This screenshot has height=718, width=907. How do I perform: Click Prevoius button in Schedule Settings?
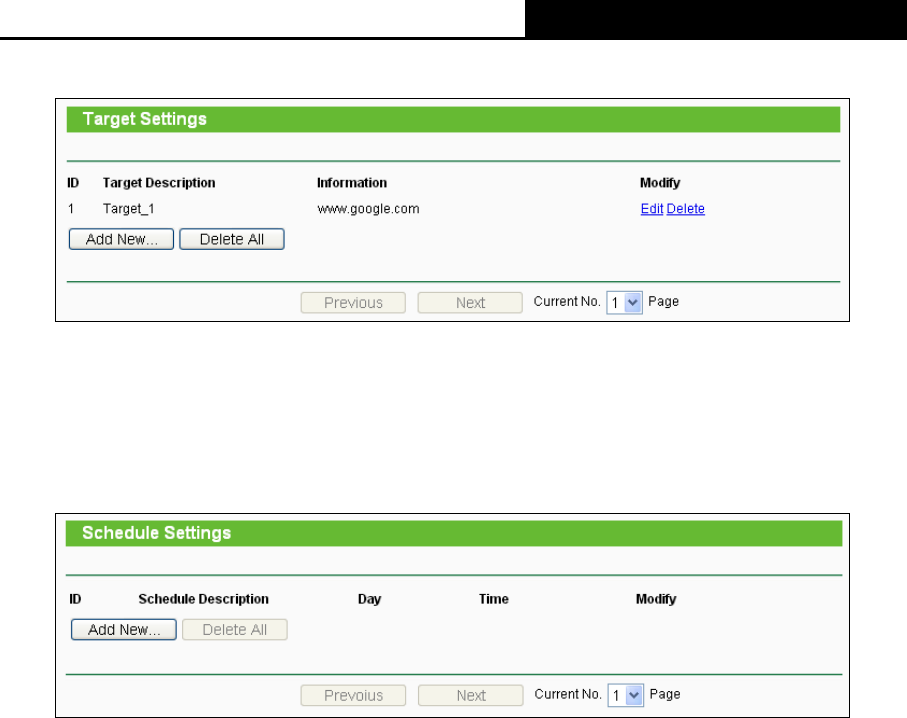pos(353,695)
